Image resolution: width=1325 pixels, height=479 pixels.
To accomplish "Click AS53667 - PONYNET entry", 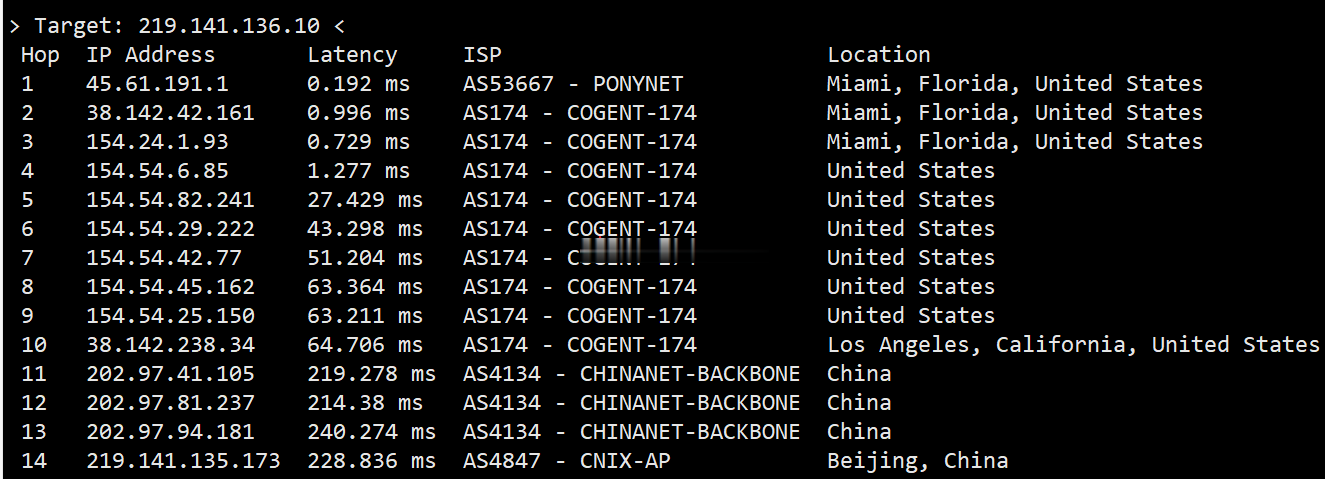I will pyautogui.click(x=573, y=84).
